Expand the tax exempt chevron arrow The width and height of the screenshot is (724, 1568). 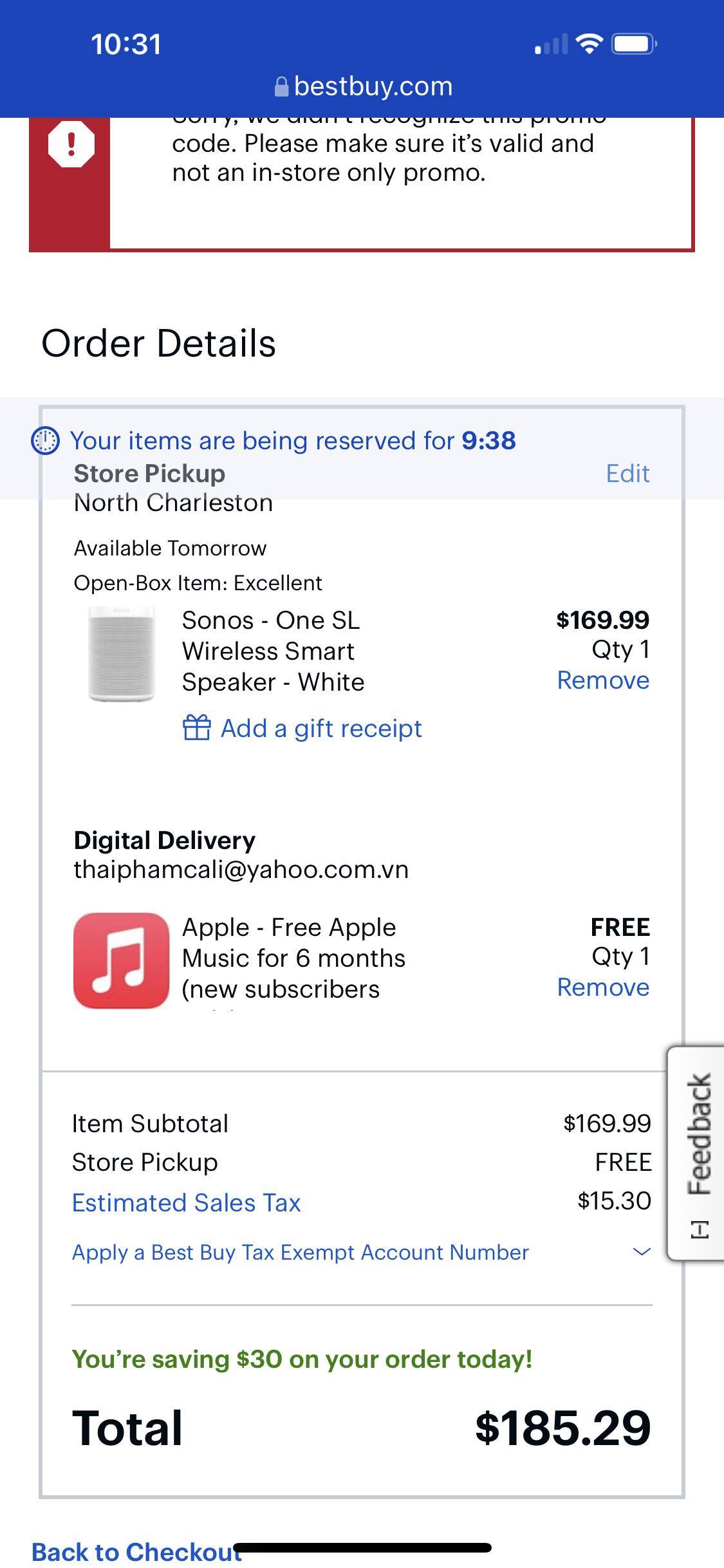tap(642, 1252)
